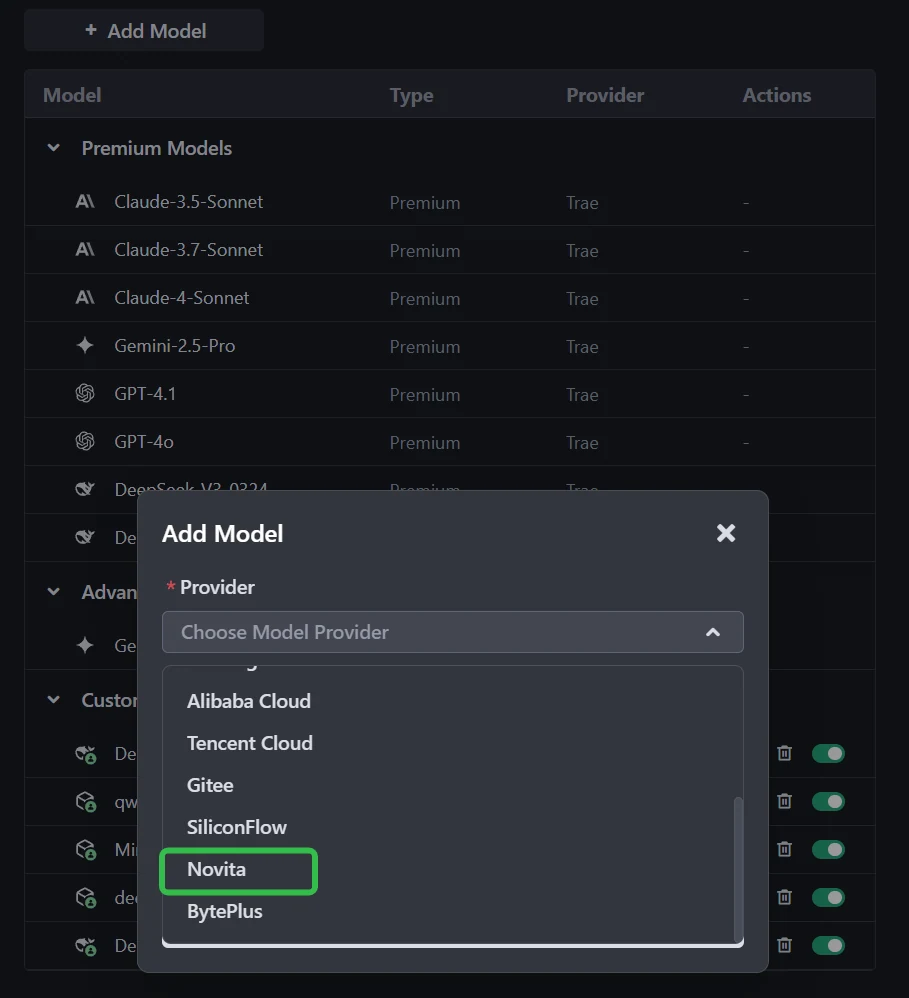Click the OpenAI icon beside GPT-4.1

(x=85, y=393)
